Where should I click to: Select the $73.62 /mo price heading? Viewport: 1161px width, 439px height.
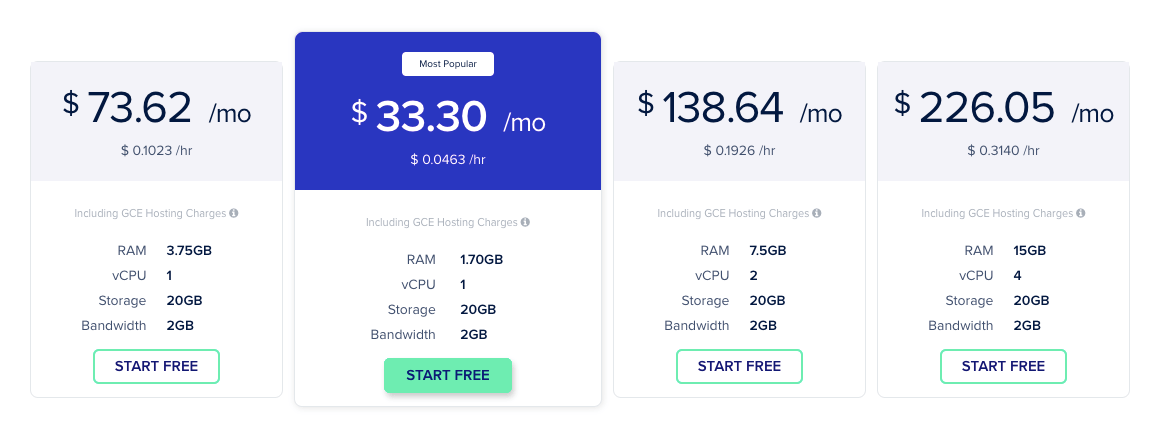(x=157, y=108)
